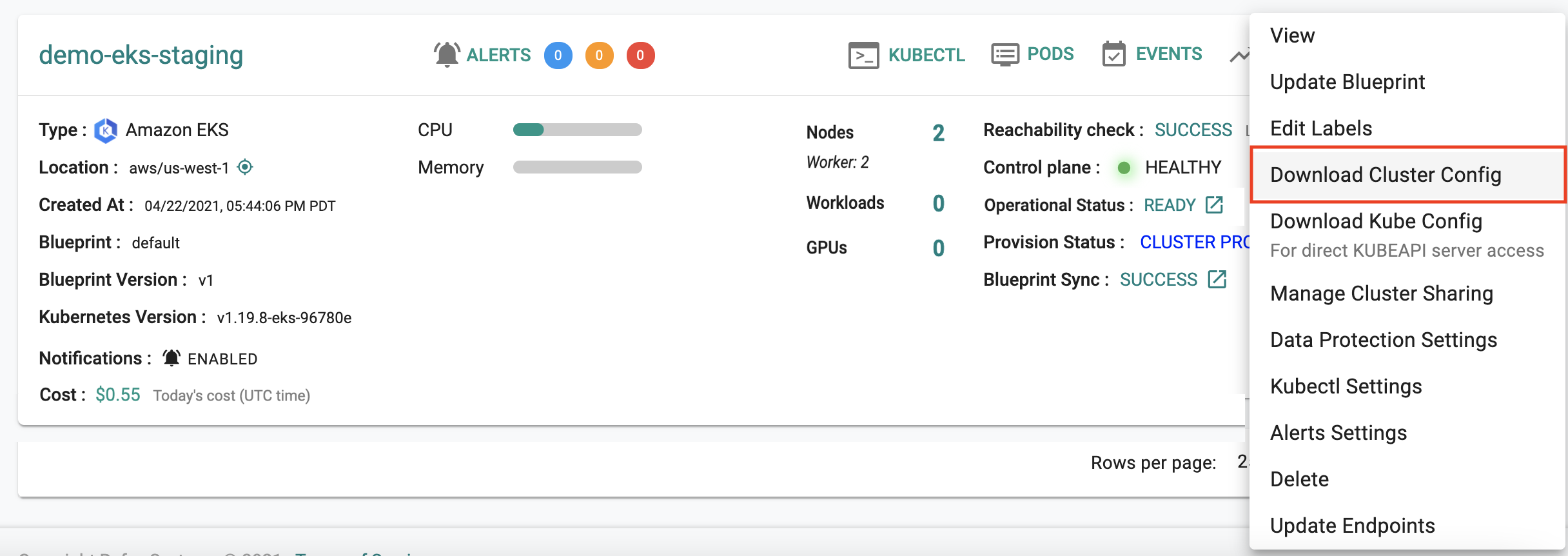The width and height of the screenshot is (1568, 556).
Task: Click the trends chart icon
Action: 1239,56
